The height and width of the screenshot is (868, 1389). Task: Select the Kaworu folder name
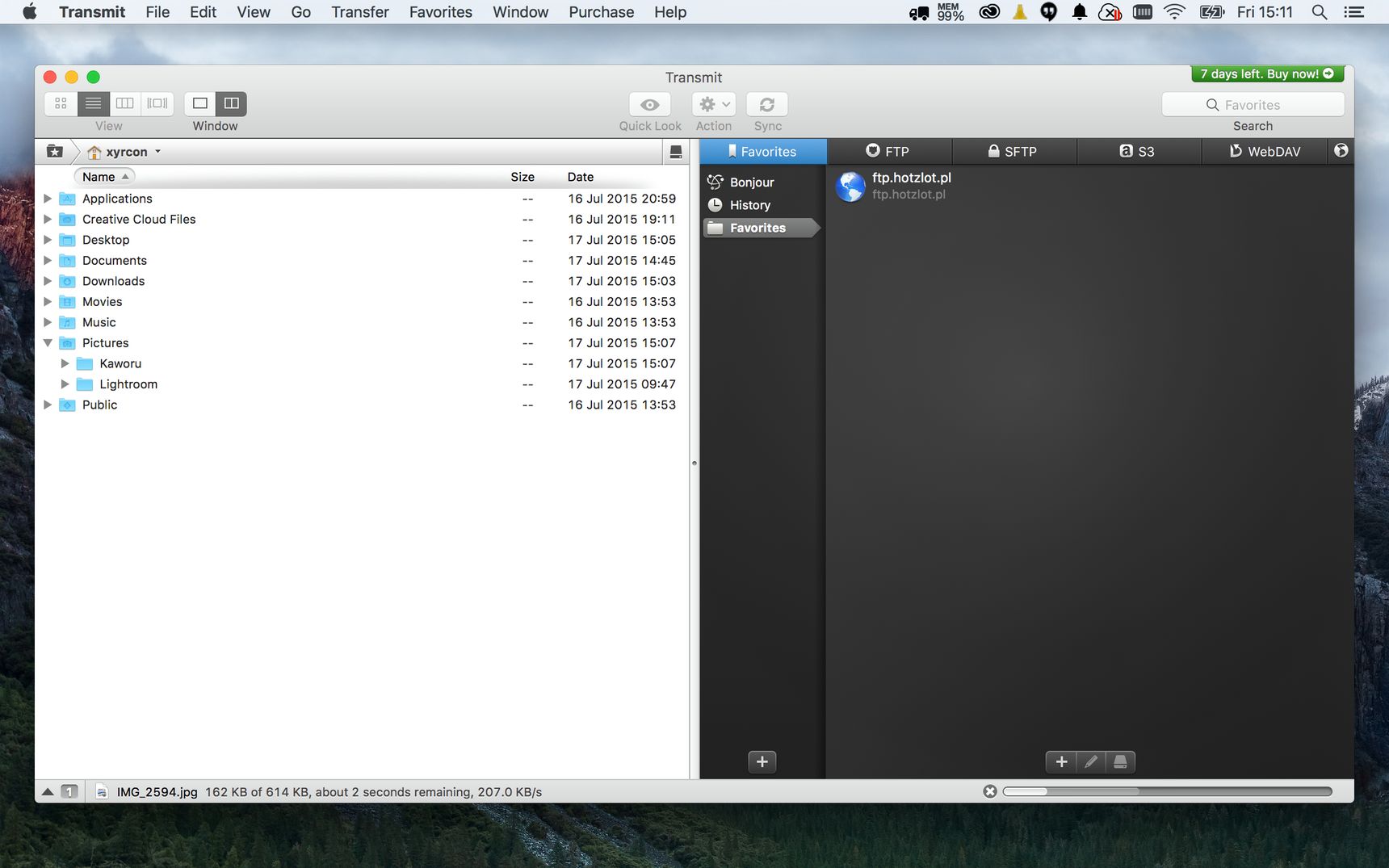click(120, 363)
